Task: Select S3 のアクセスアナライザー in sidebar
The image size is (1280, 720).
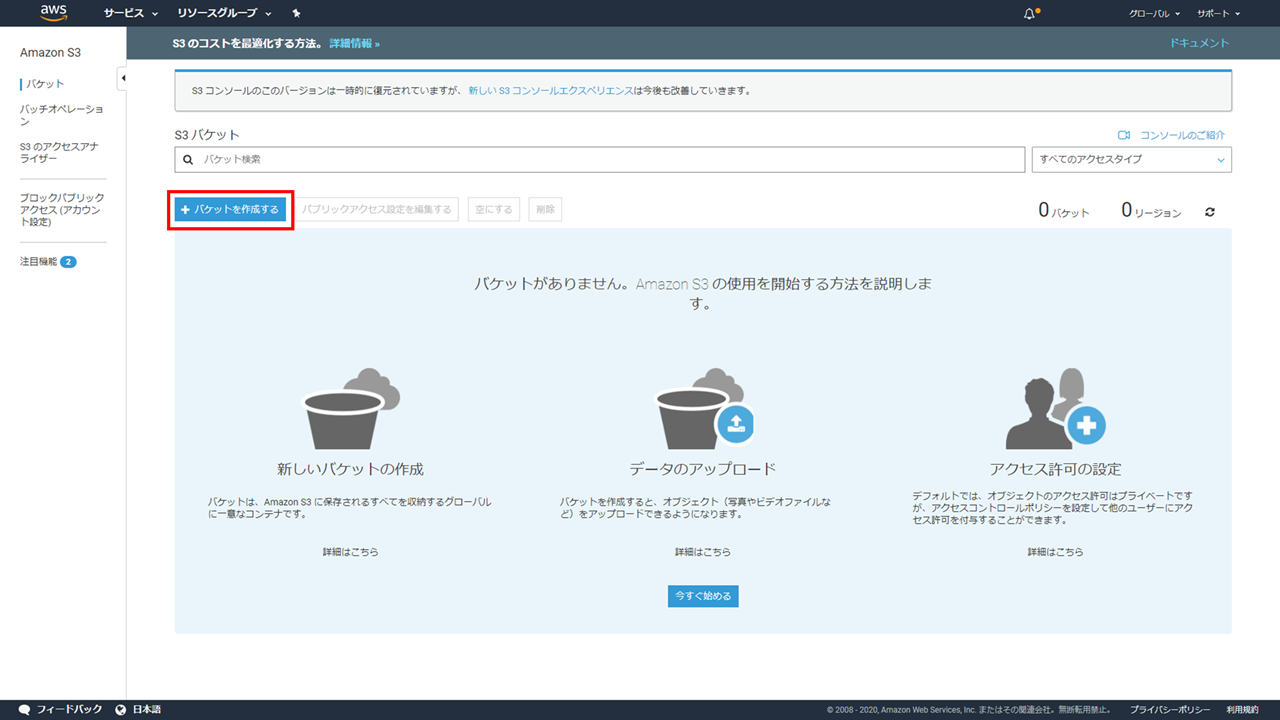Action: [59, 152]
